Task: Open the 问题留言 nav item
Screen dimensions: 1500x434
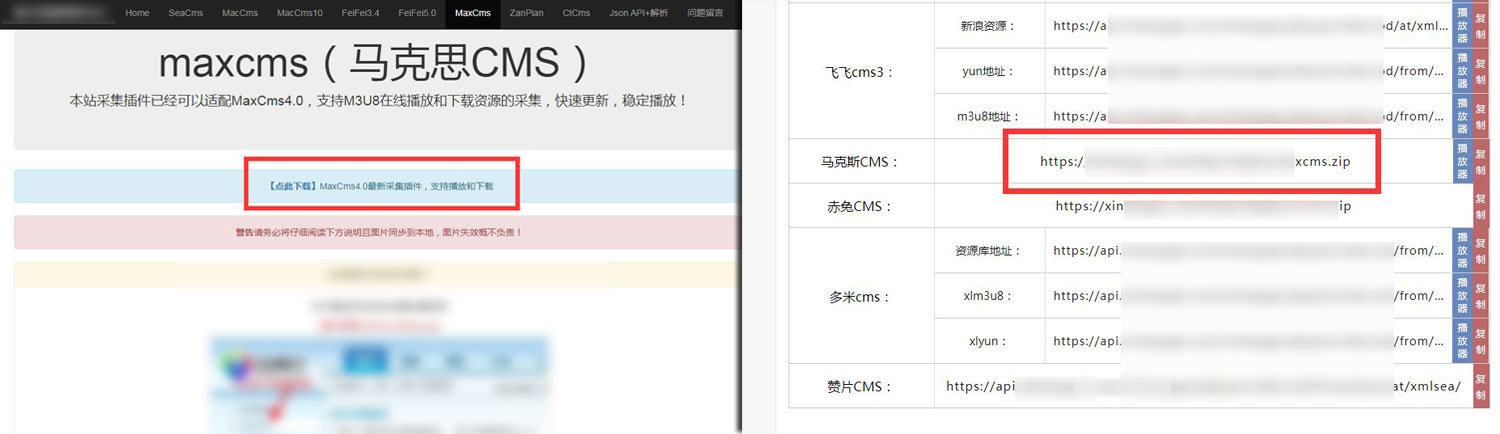Action: click(706, 13)
